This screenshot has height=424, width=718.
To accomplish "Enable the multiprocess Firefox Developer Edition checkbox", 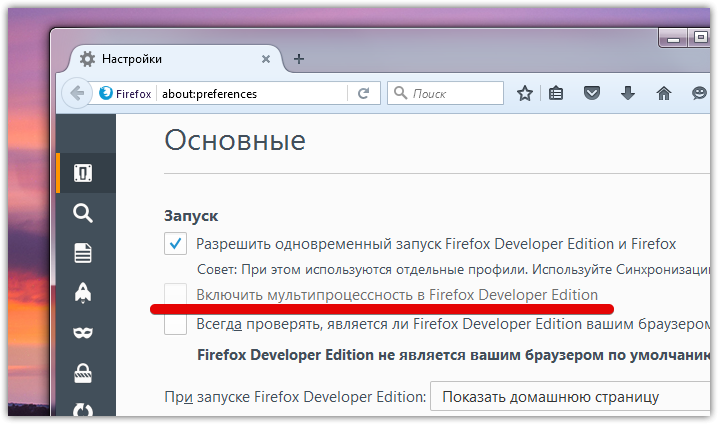I will click(x=175, y=294).
